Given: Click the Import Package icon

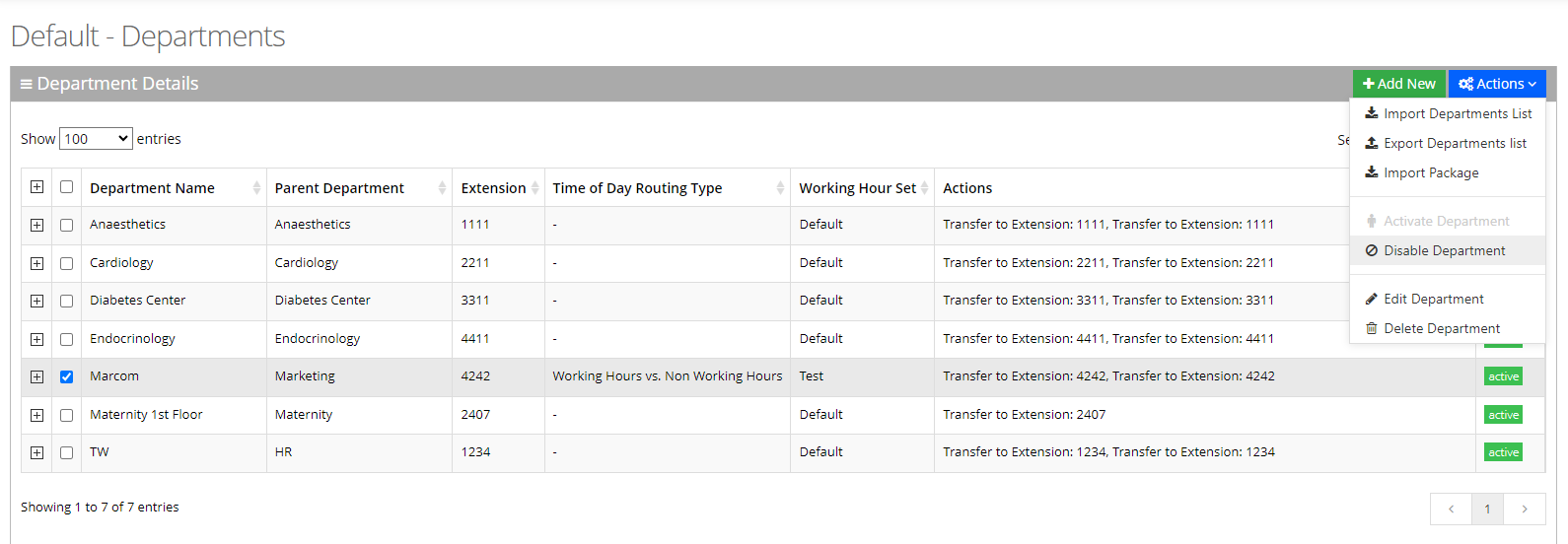Looking at the screenshot, I should pos(1371,172).
